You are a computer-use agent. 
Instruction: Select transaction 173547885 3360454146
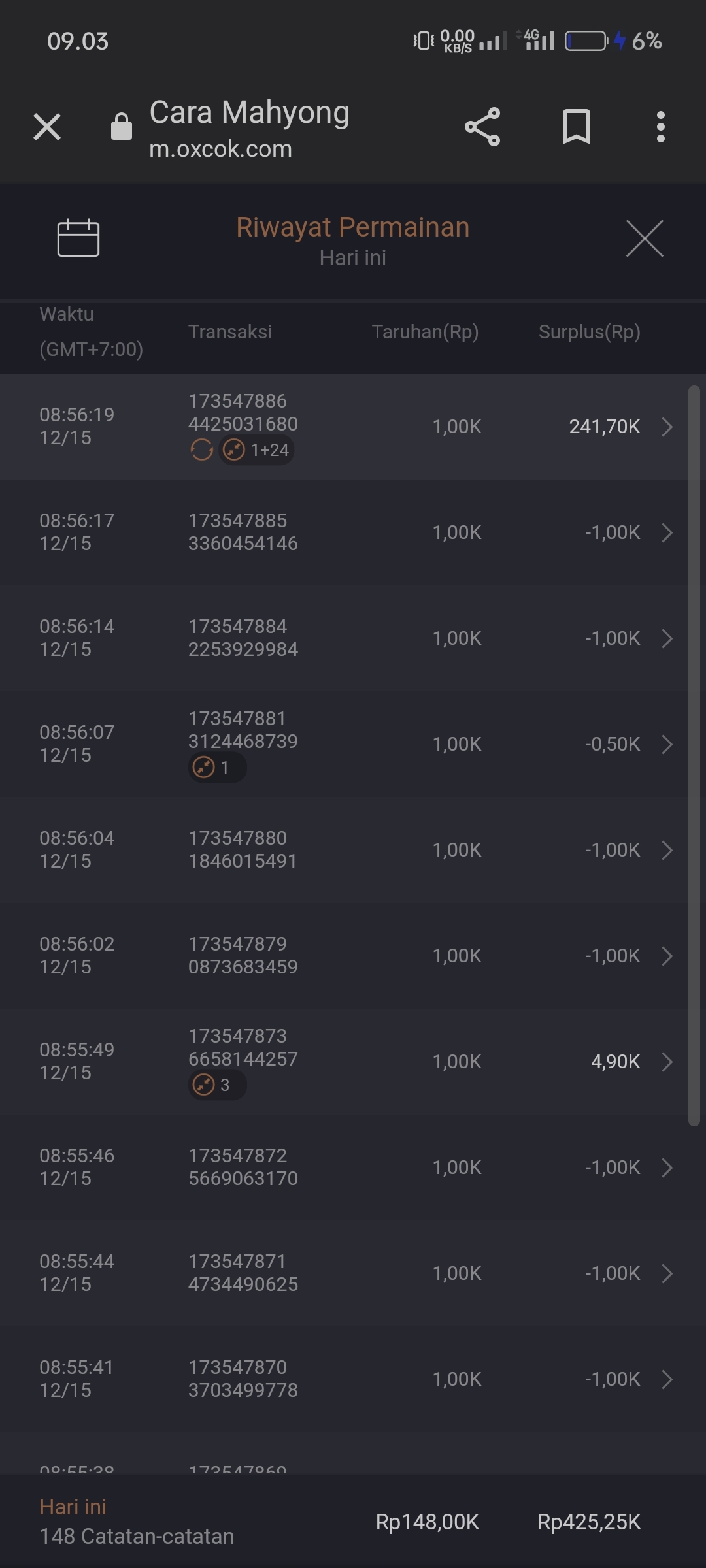pyautogui.click(x=243, y=532)
